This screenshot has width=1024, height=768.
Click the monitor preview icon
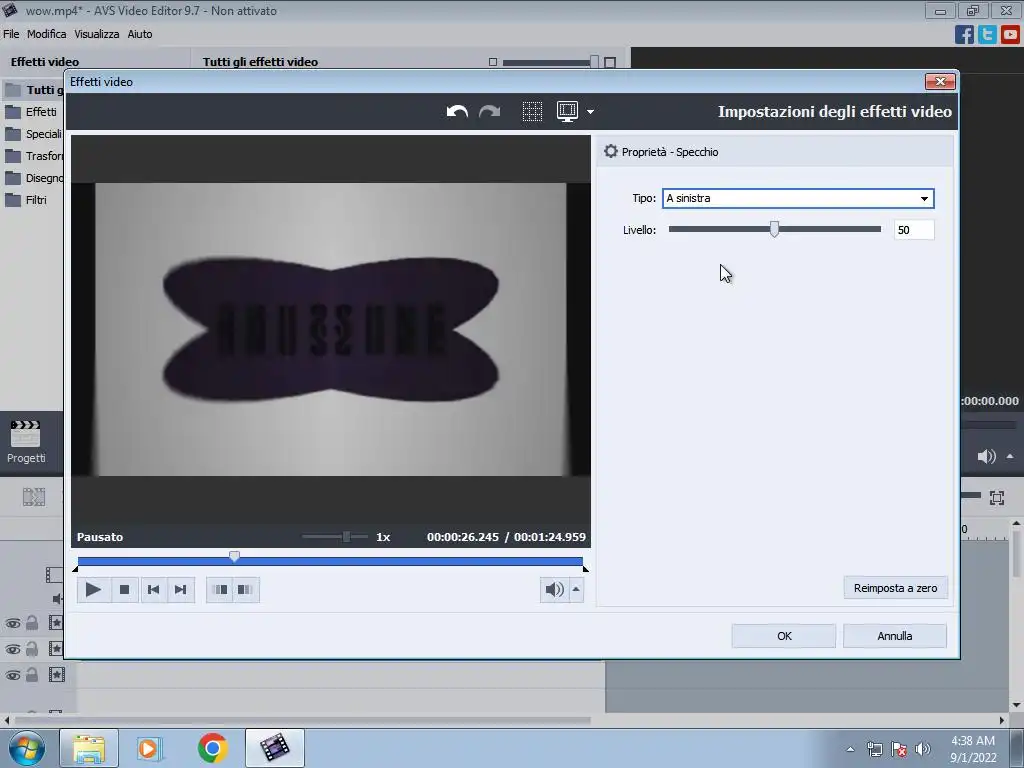pos(567,112)
